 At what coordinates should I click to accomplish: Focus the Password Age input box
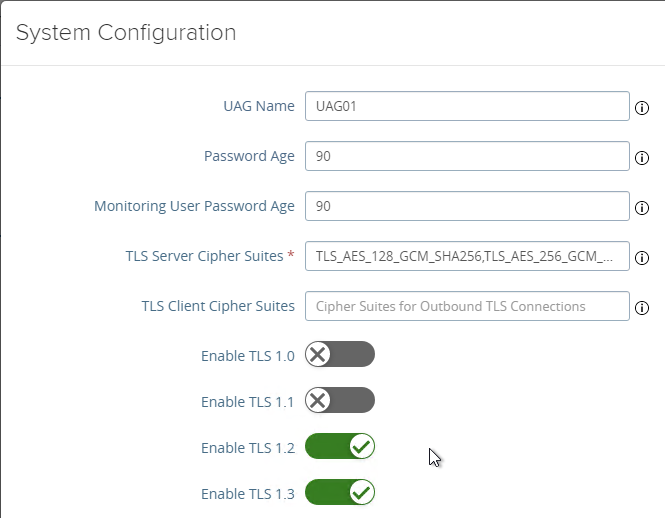[x=466, y=156]
